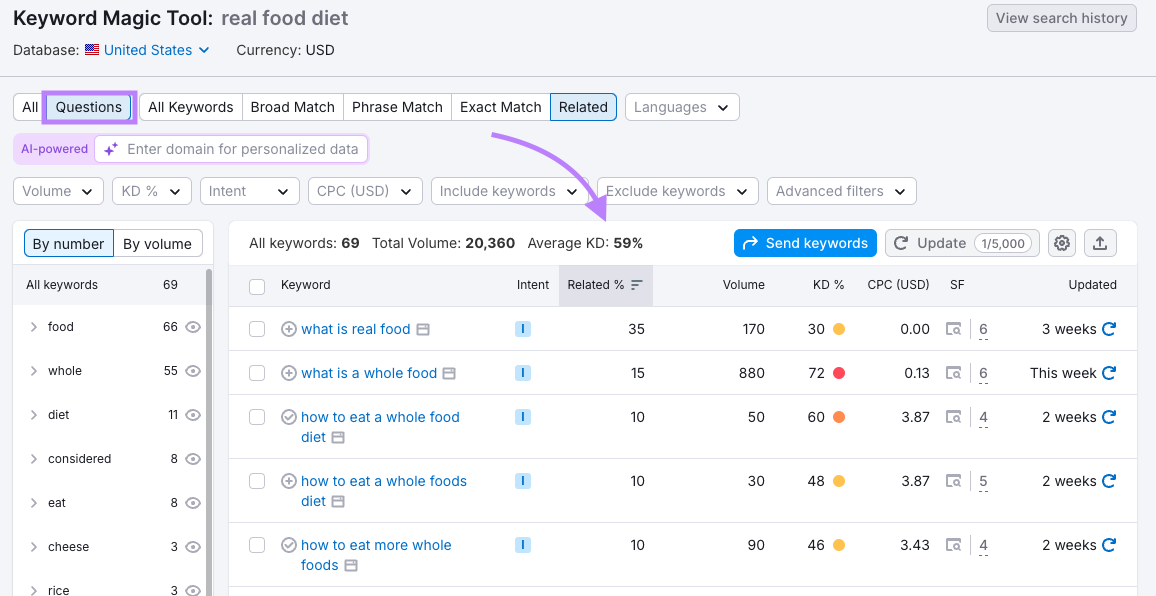The image size is (1156, 596).
Task: Refresh metrics icon on "what is a whole food" row
Action: [x=1110, y=372]
